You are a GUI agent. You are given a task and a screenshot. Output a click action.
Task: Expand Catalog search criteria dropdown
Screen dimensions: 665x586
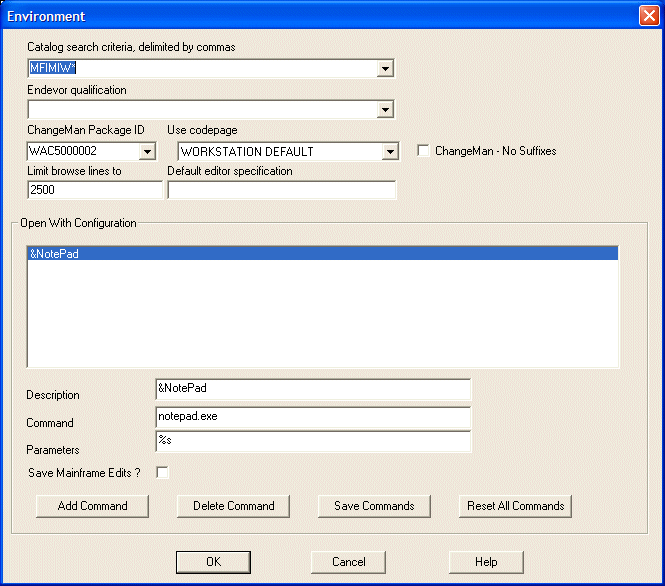coord(385,69)
